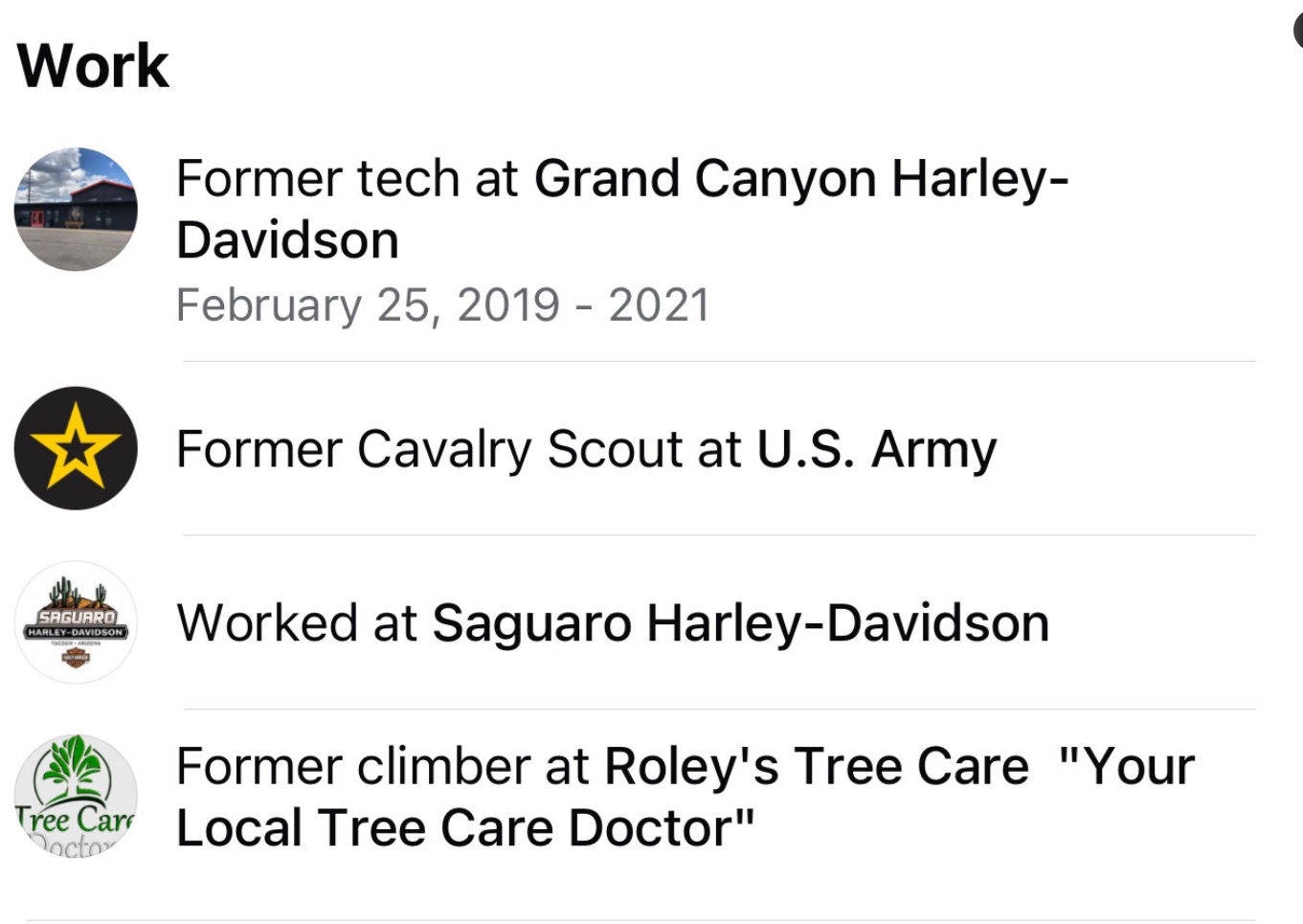1303x924 pixels.
Task: Click the February 25, 2019 date text
Action: (x=443, y=304)
